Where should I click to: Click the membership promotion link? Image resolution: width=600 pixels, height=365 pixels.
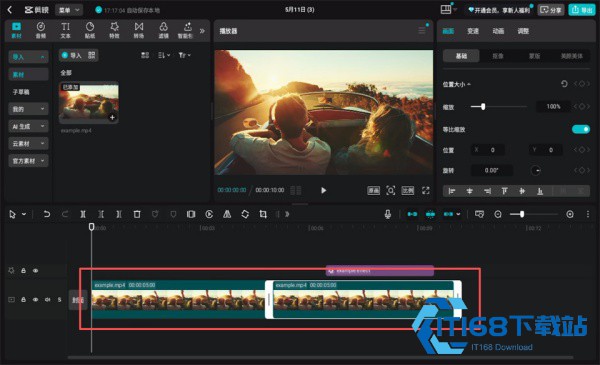[499, 10]
